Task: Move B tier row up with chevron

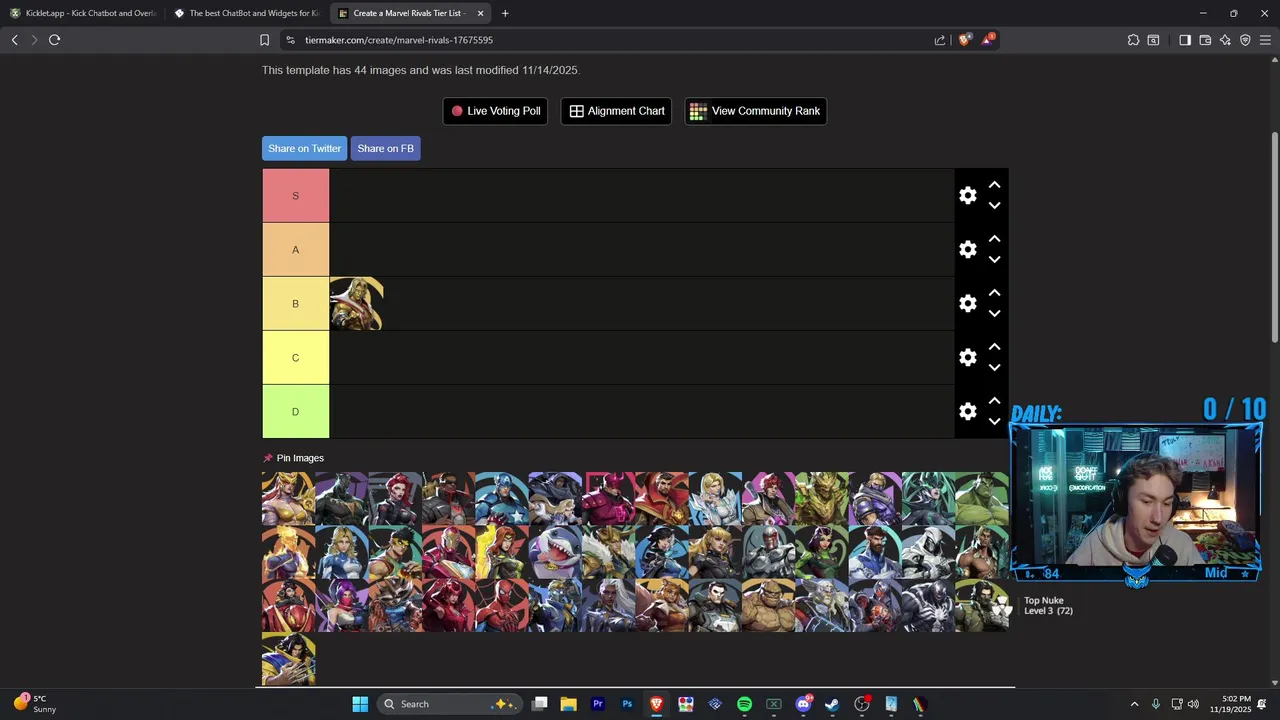Action: click(994, 293)
